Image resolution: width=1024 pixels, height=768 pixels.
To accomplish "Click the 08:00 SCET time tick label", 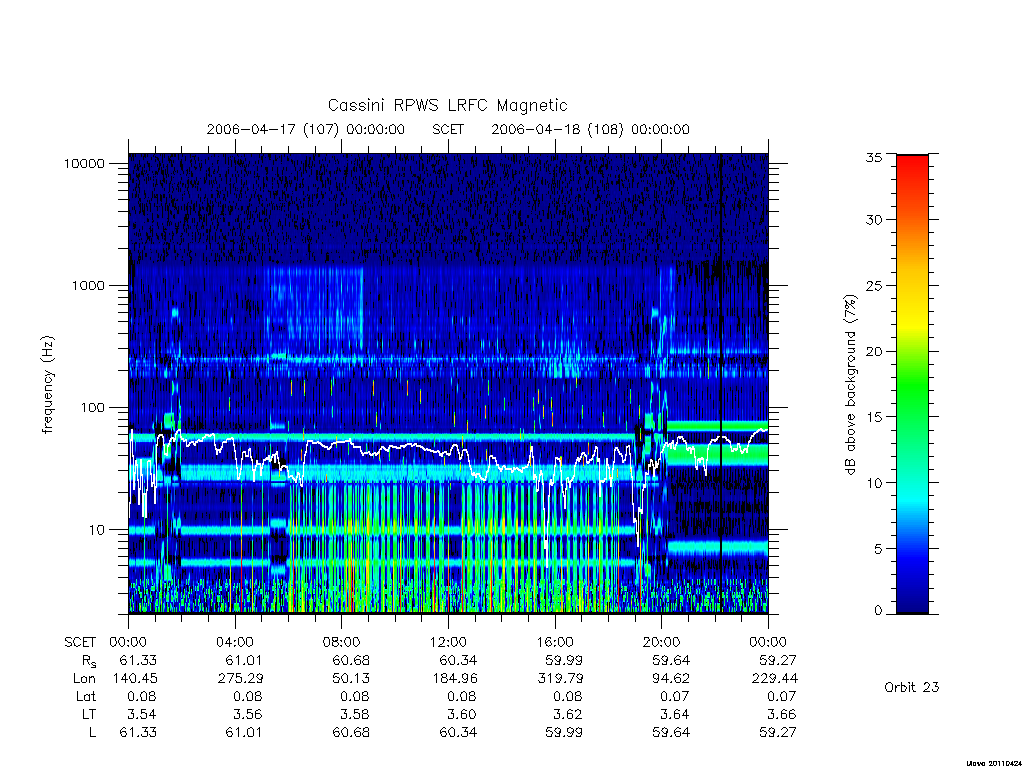I will pyautogui.click(x=341, y=642).
